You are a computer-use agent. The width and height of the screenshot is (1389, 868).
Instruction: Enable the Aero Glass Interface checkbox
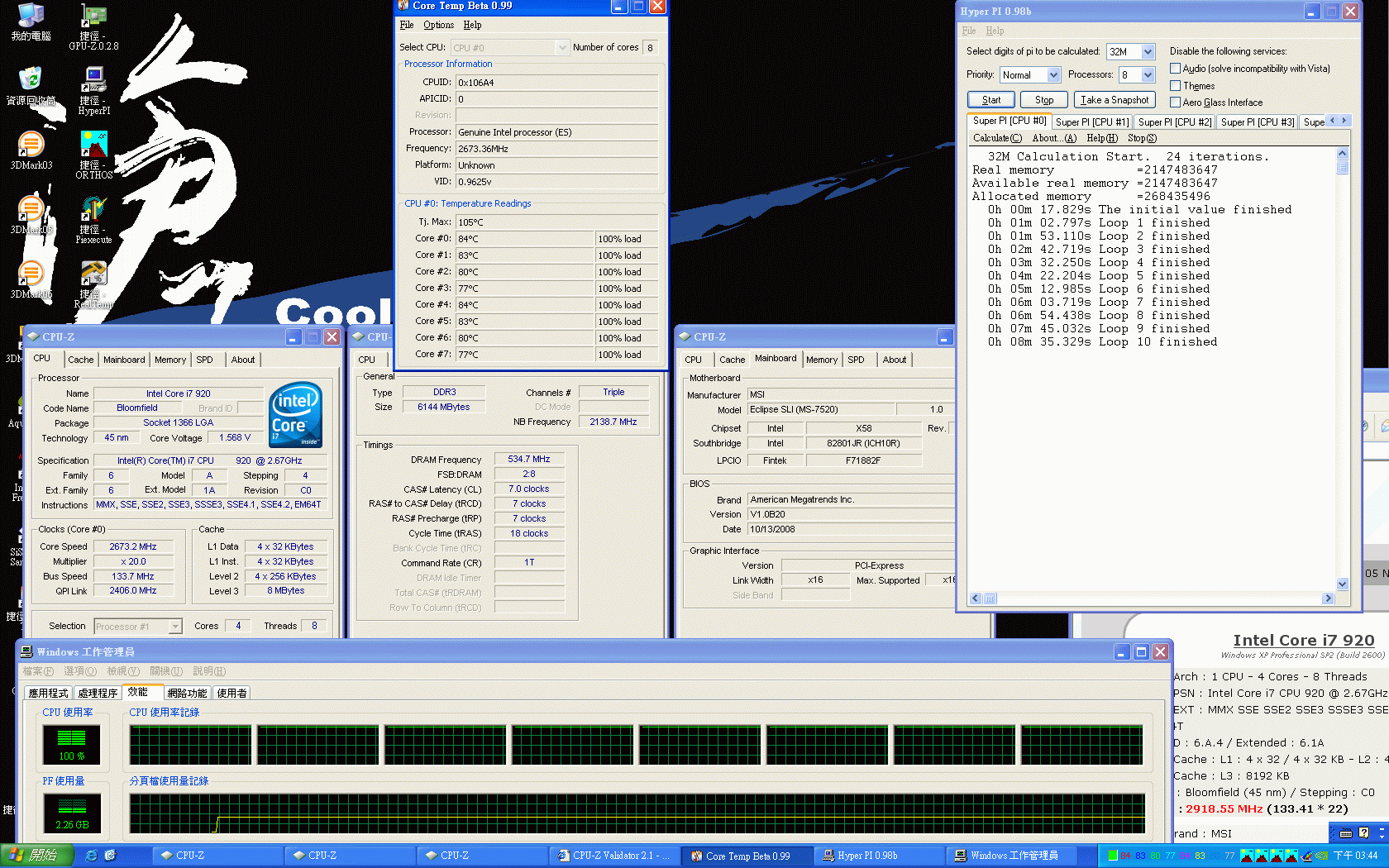tap(1175, 103)
